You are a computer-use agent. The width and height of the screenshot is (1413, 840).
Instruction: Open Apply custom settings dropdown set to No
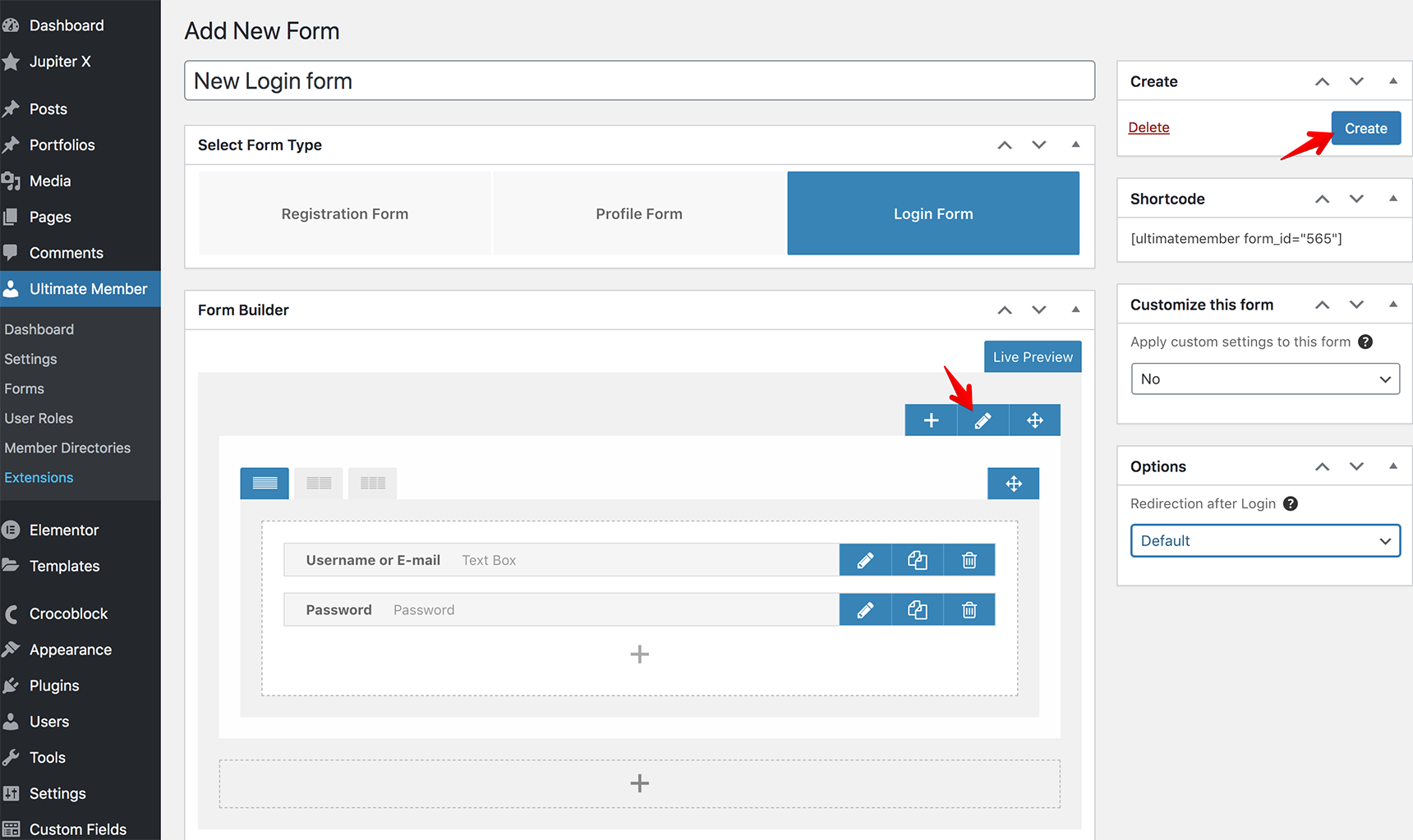[x=1265, y=379]
